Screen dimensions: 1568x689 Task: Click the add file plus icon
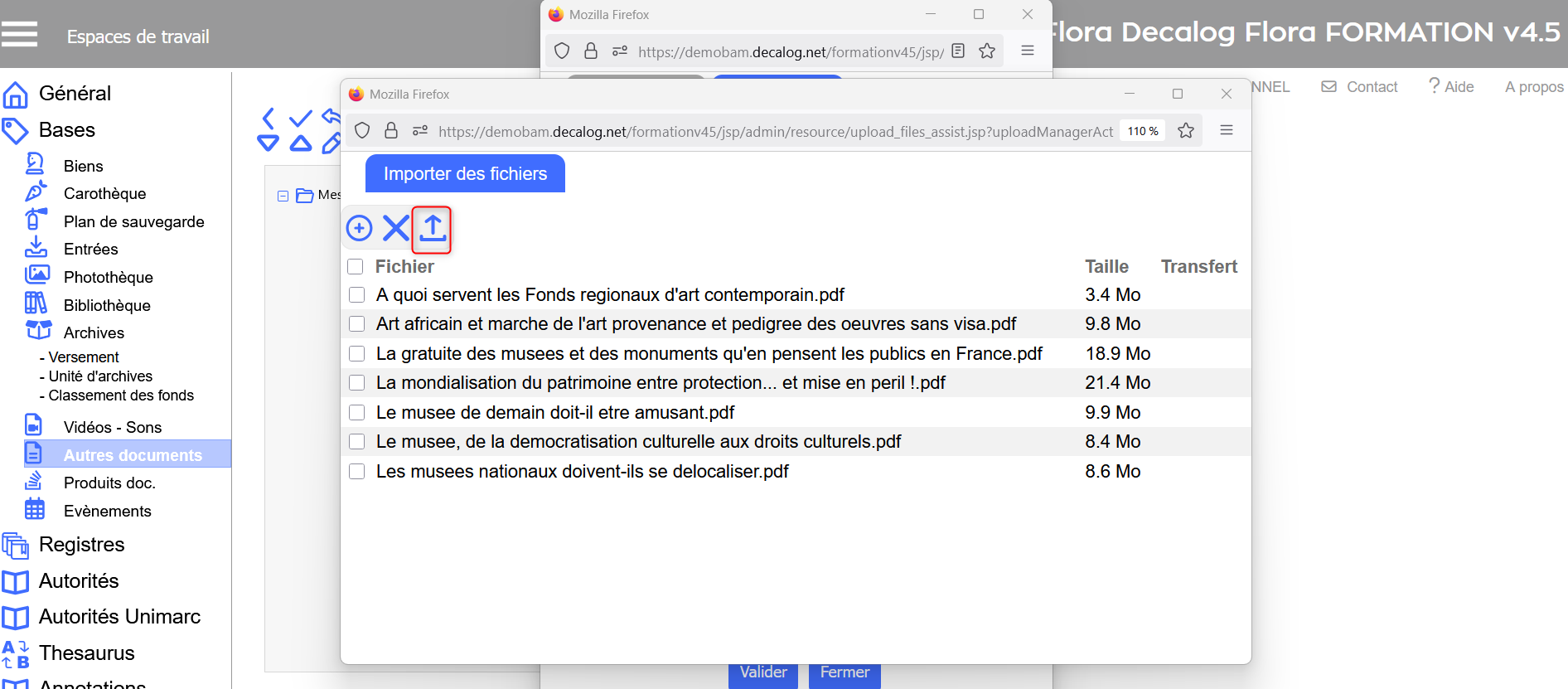coord(359,228)
